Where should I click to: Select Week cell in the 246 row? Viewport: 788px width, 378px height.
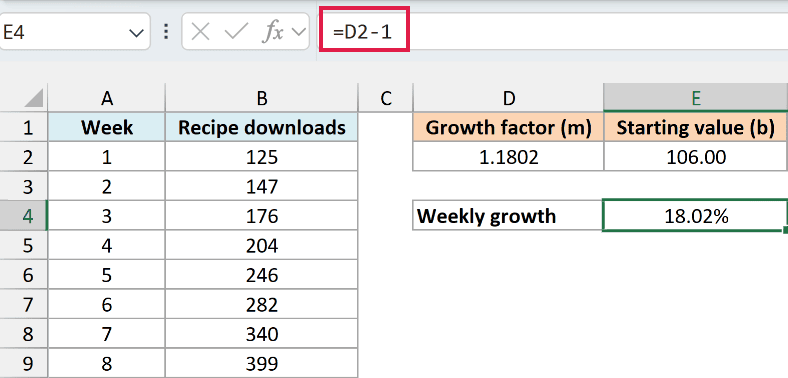[x=107, y=275]
